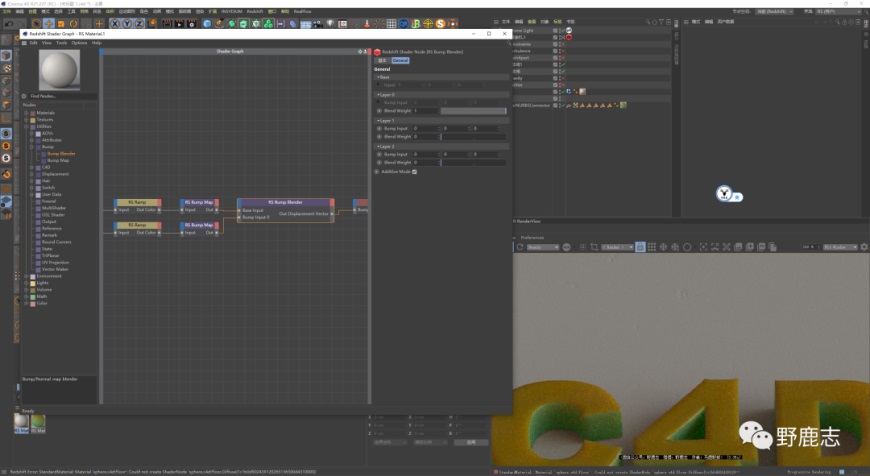This screenshot has width=870, height=476.
Task: Open Options menu in Shader Graph window
Action: tap(79, 43)
